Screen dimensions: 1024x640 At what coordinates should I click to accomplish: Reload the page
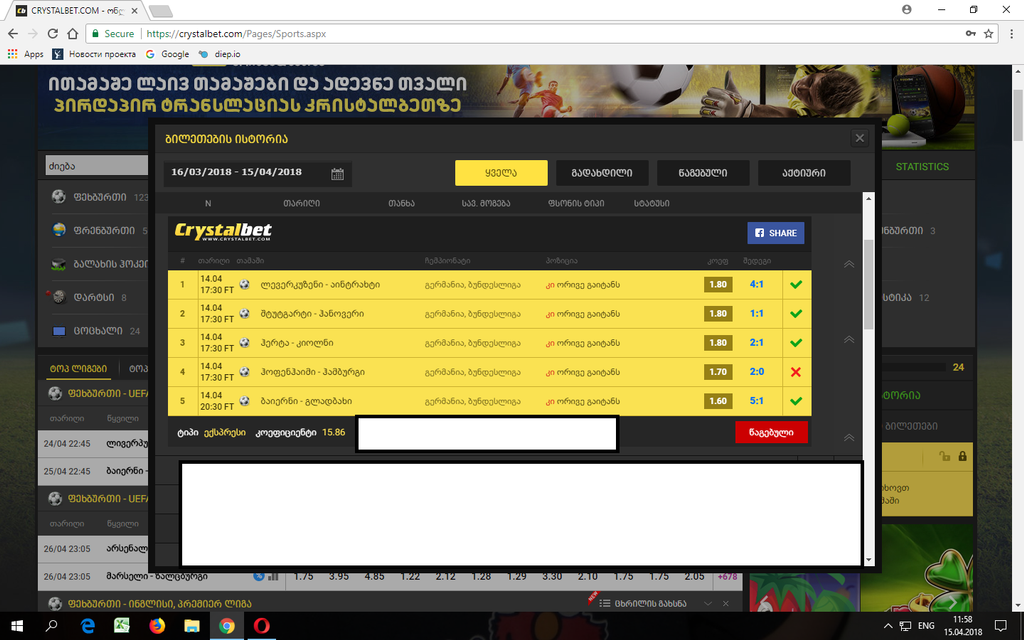coord(52,33)
